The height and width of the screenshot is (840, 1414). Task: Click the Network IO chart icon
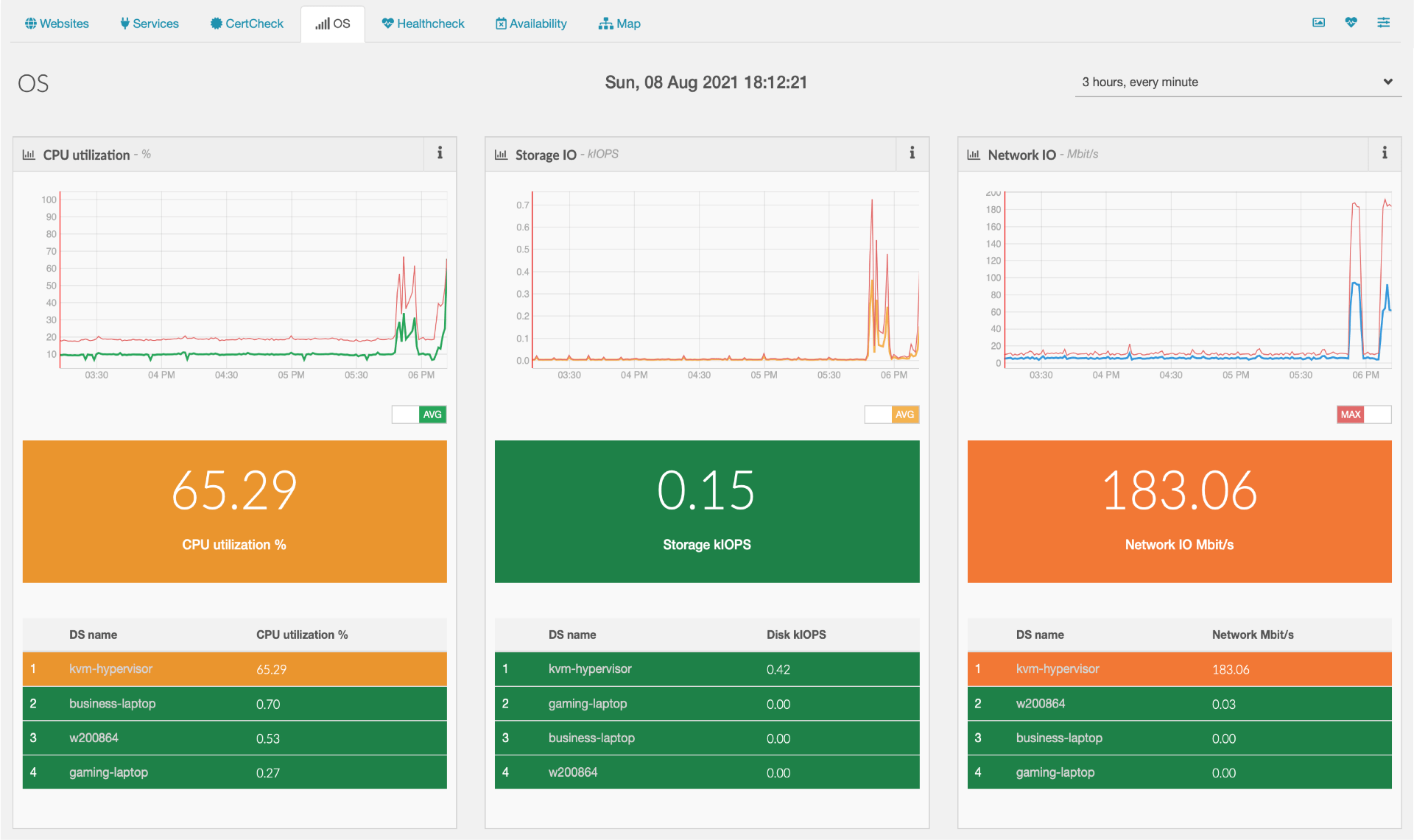click(974, 155)
